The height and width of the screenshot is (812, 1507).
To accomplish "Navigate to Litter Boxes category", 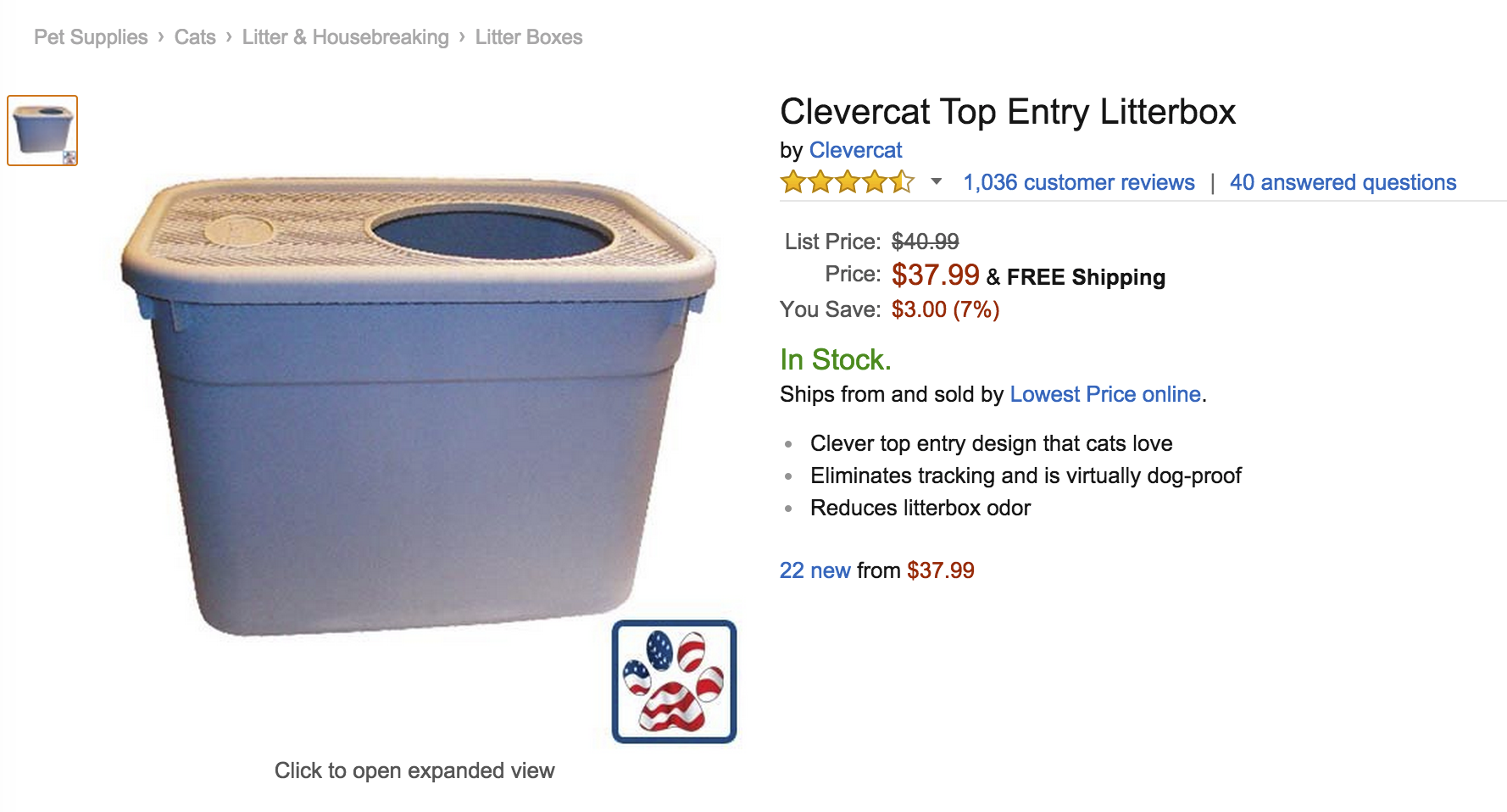I will pos(528,36).
